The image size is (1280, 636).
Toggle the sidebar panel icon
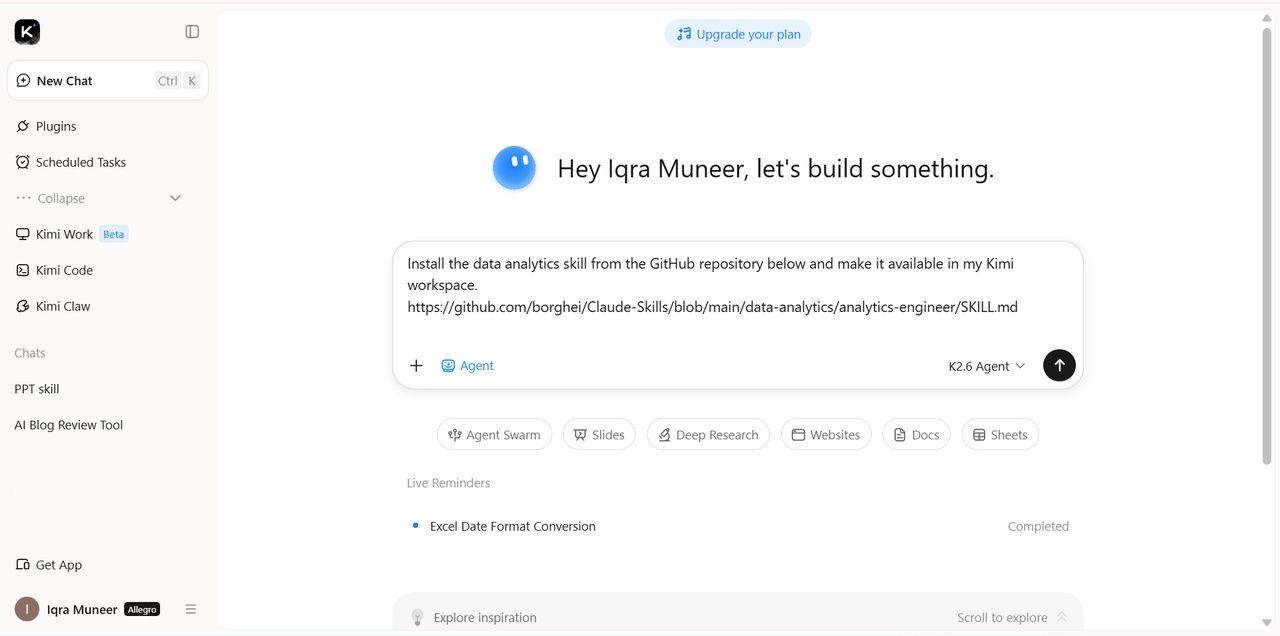point(192,32)
